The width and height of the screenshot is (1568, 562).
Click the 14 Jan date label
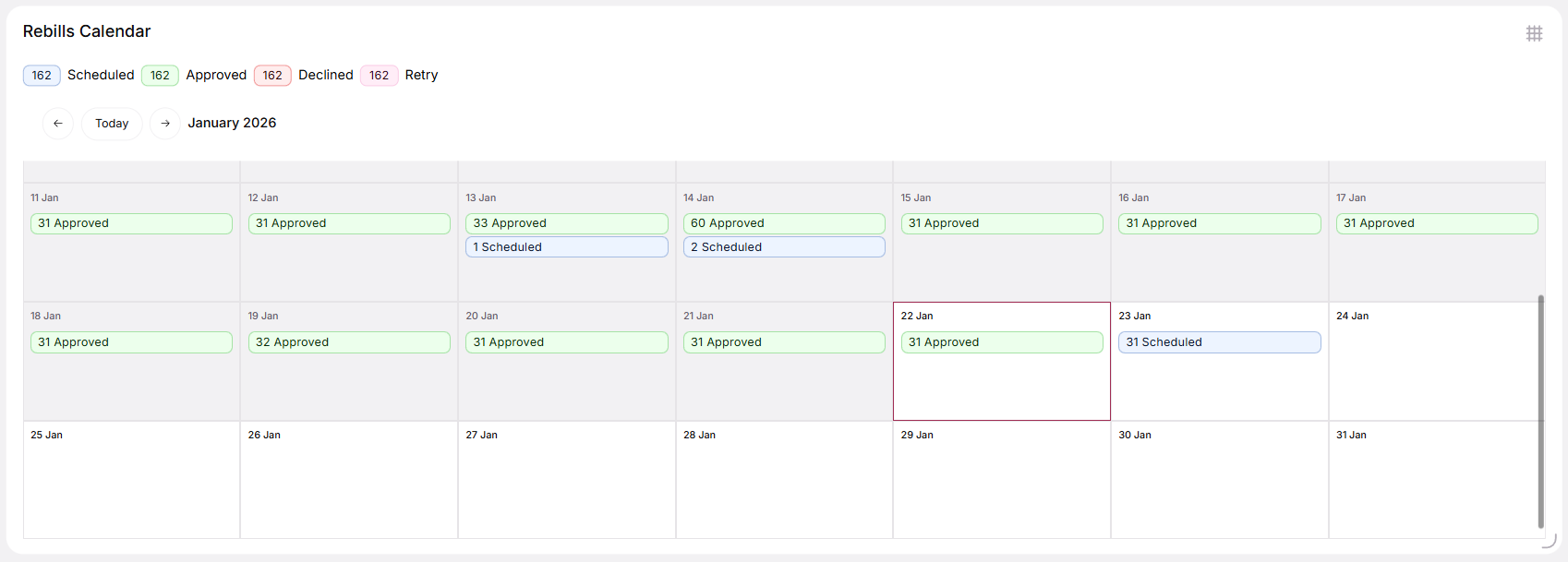click(x=698, y=197)
